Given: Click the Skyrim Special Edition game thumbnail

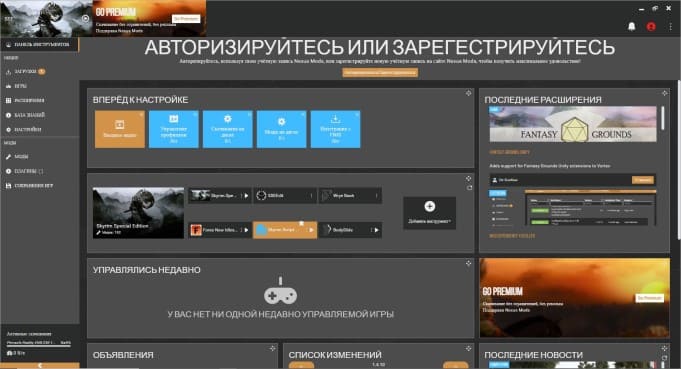Looking at the screenshot, I should [139, 213].
